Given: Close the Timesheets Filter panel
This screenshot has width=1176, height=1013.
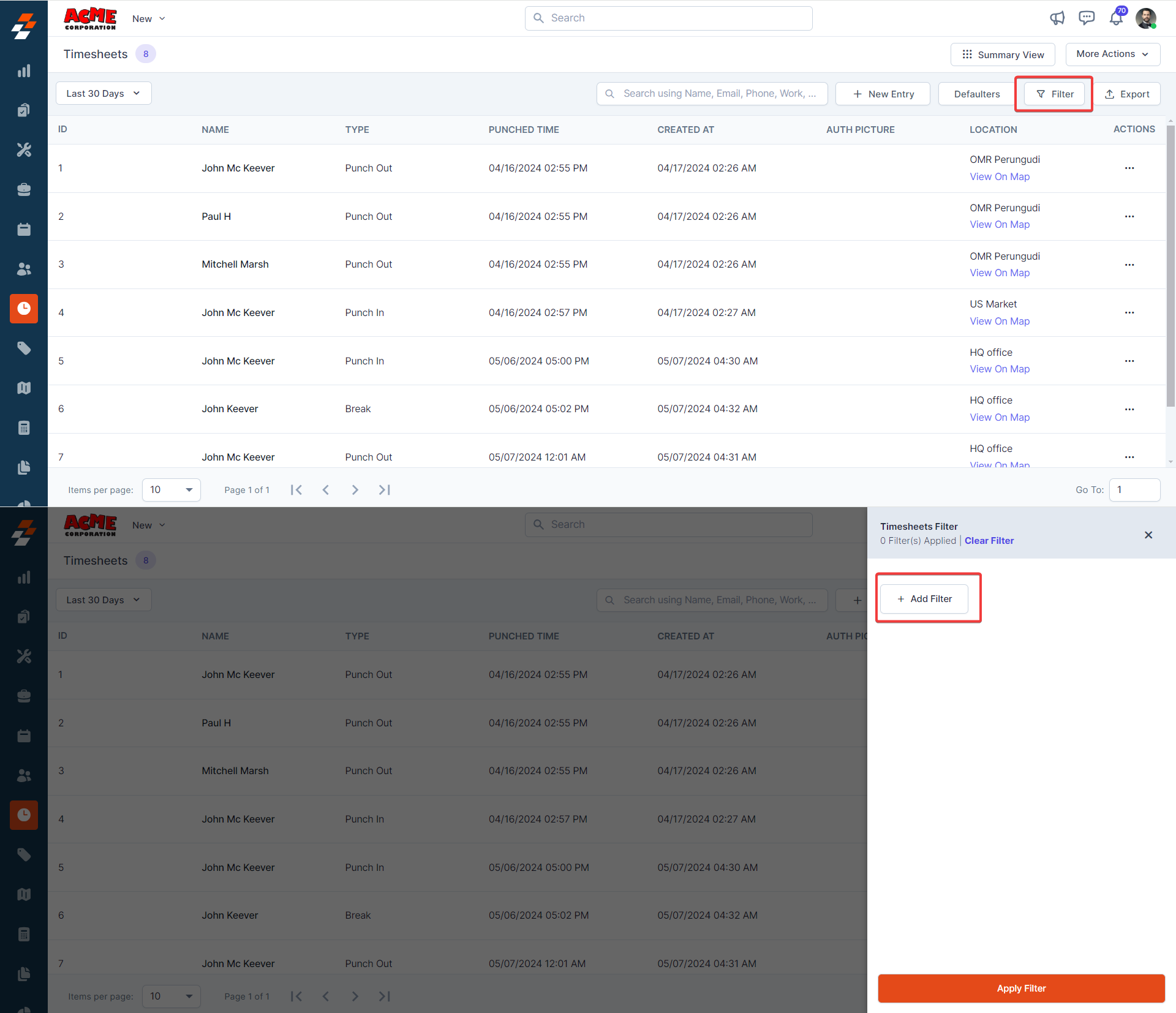Looking at the screenshot, I should [x=1148, y=535].
